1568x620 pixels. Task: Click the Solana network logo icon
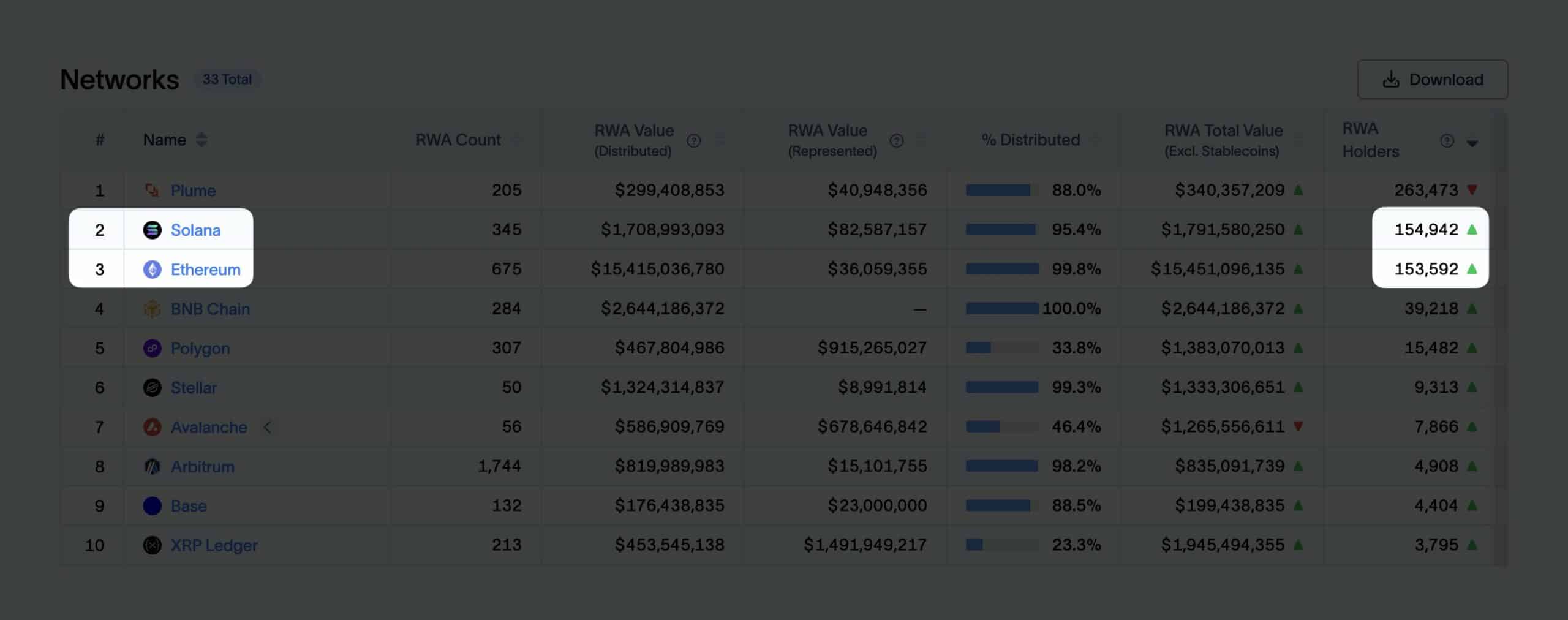(152, 230)
